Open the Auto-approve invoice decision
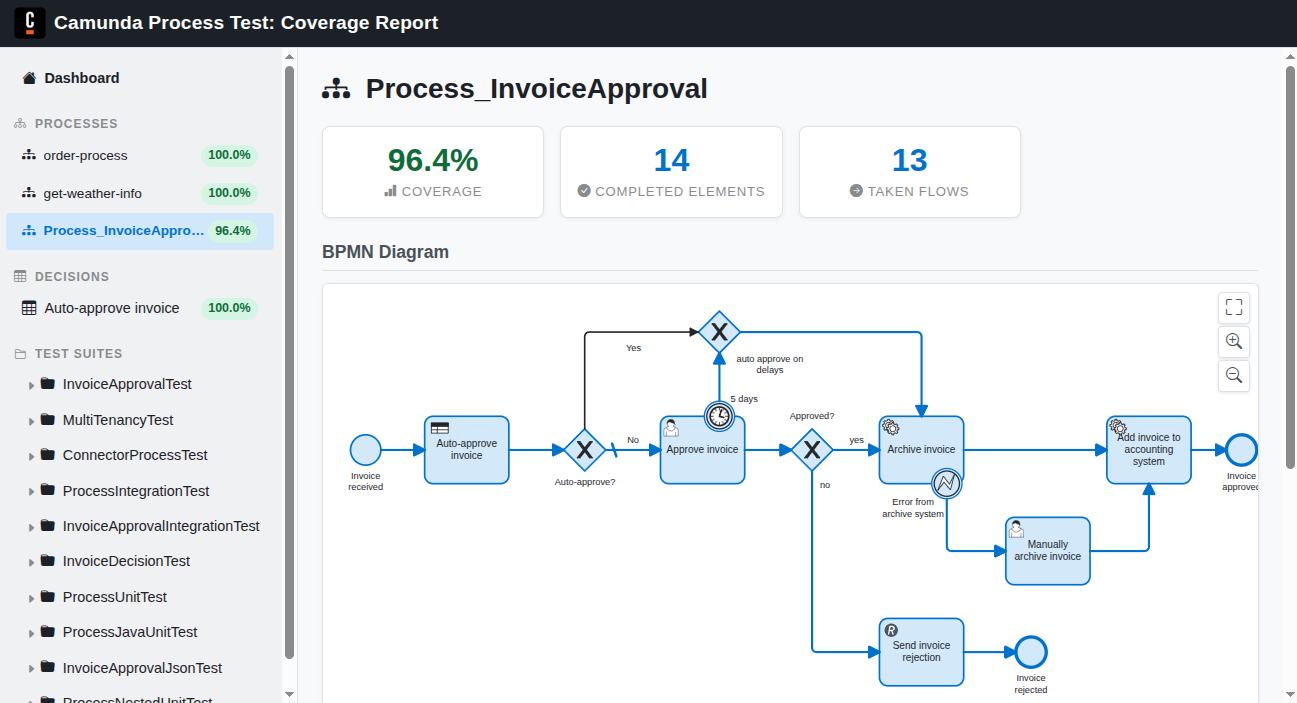The height and width of the screenshot is (703, 1297). pos(140,308)
